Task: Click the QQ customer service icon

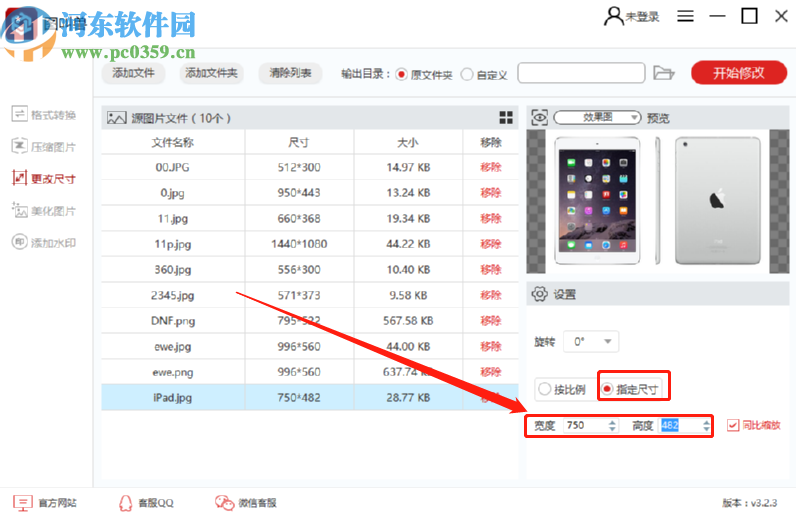Action: click(x=125, y=503)
